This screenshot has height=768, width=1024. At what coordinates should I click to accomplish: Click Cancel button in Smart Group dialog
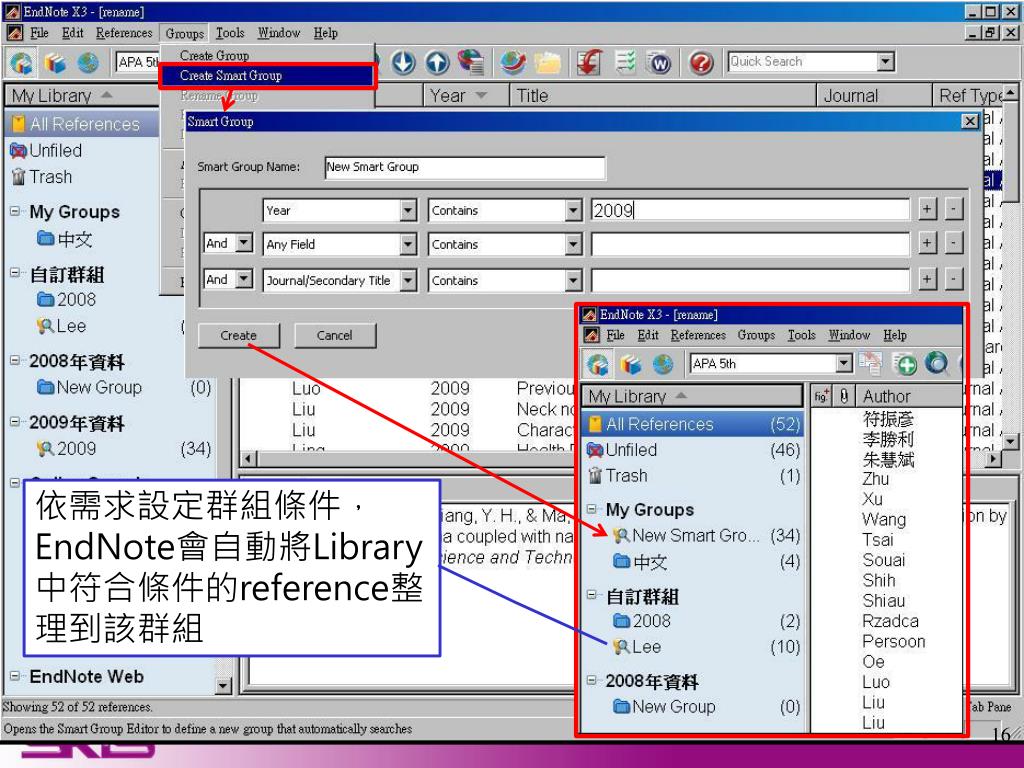tap(334, 336)
